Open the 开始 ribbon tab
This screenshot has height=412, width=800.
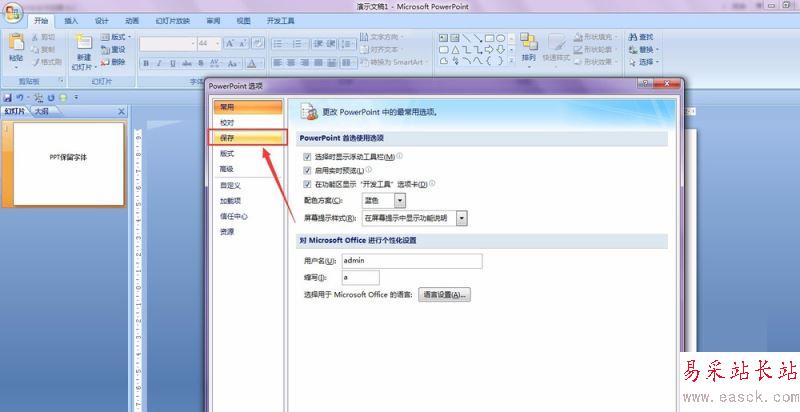[41, 21]
